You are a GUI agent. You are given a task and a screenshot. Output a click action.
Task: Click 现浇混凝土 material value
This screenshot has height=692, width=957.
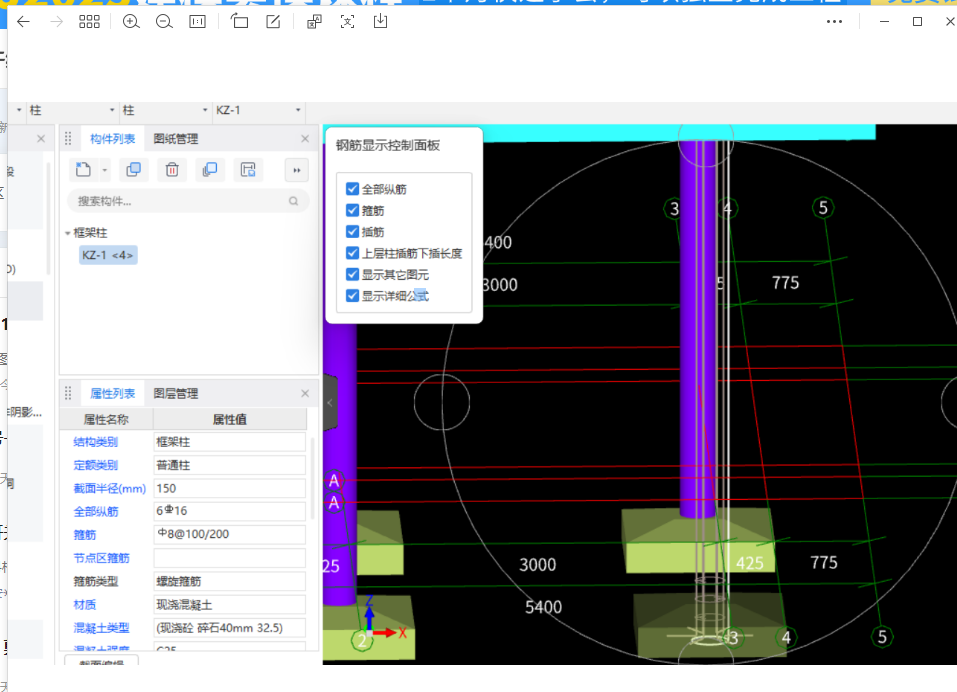pos(229,605)
